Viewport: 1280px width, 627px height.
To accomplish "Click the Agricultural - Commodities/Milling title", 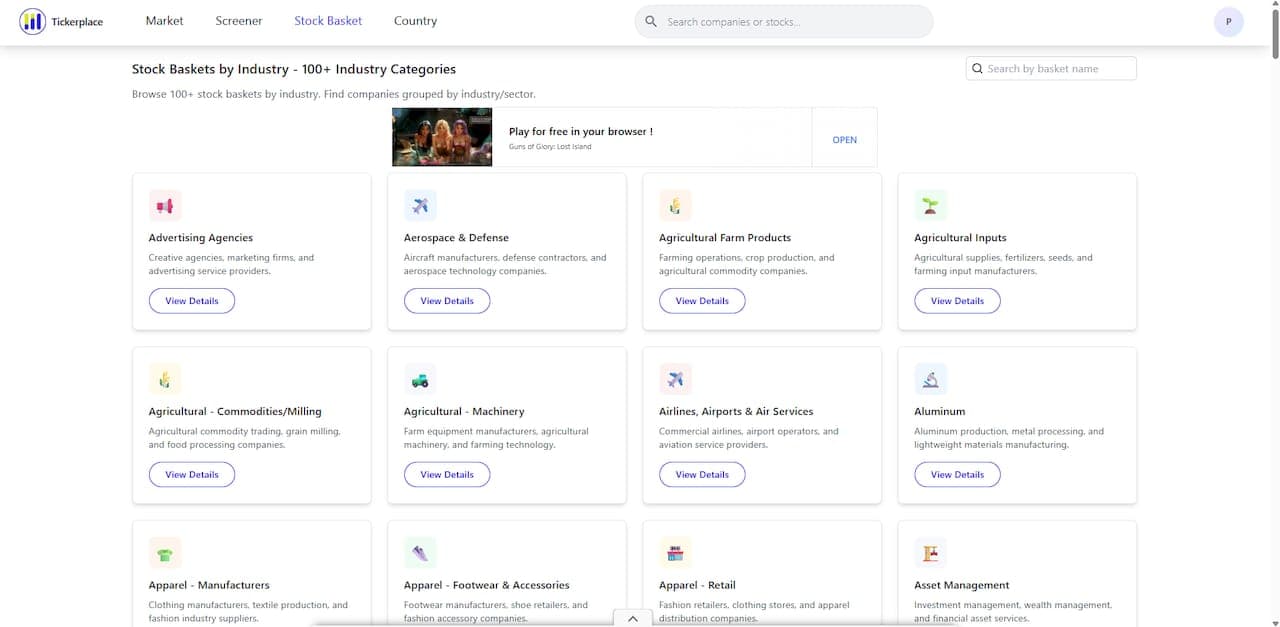I will click(x=235, y=412).
